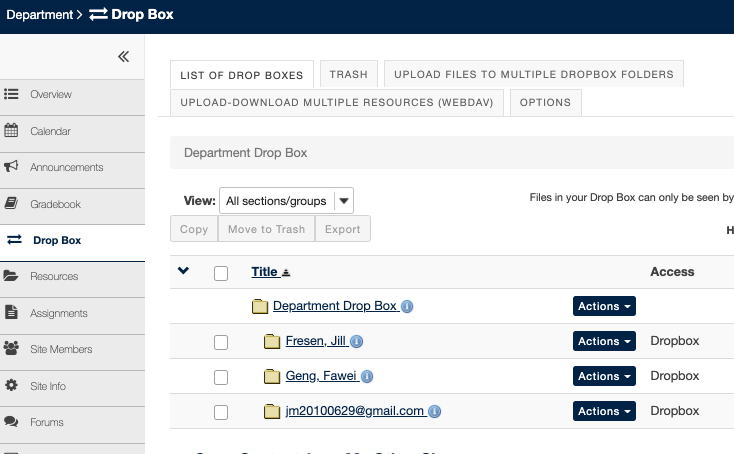
Task: Sort by the Title column header
Action: [x=265, y=272]
